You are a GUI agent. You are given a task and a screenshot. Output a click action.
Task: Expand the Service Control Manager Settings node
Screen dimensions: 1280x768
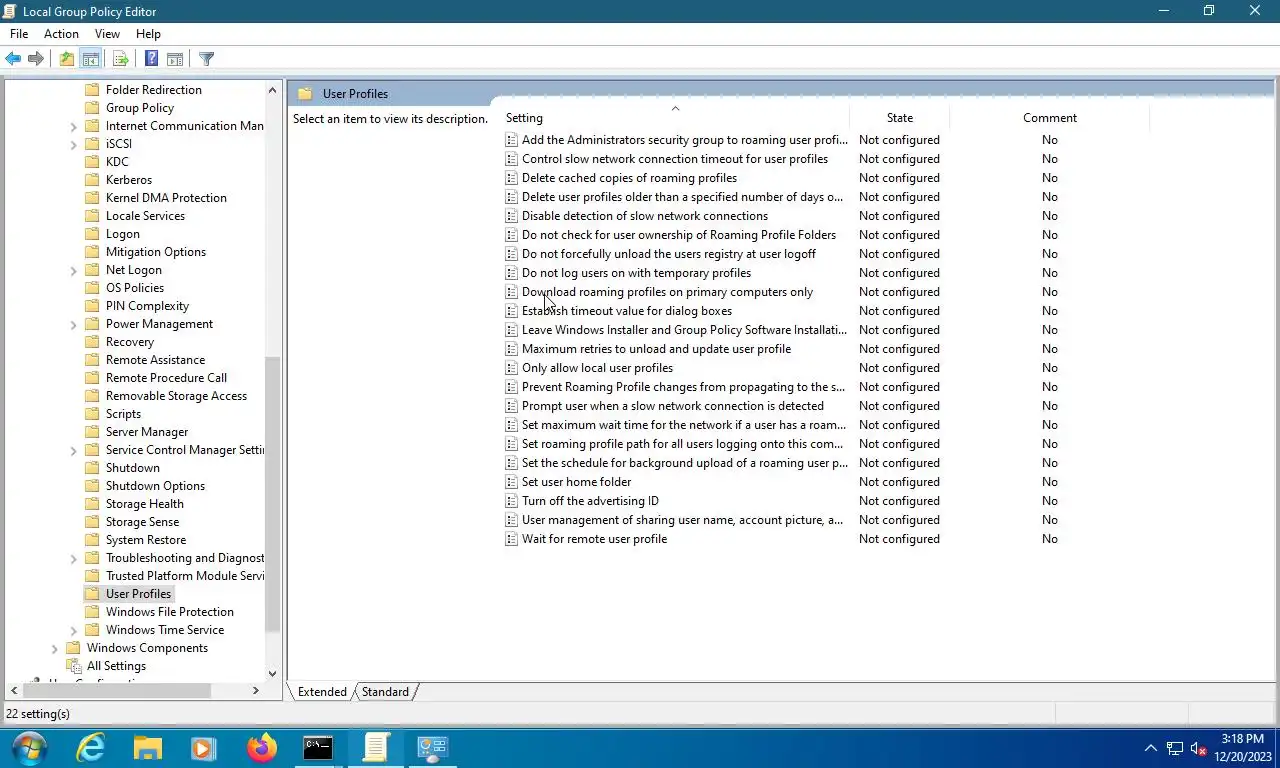pyautogui.click(x=74, y=450)
